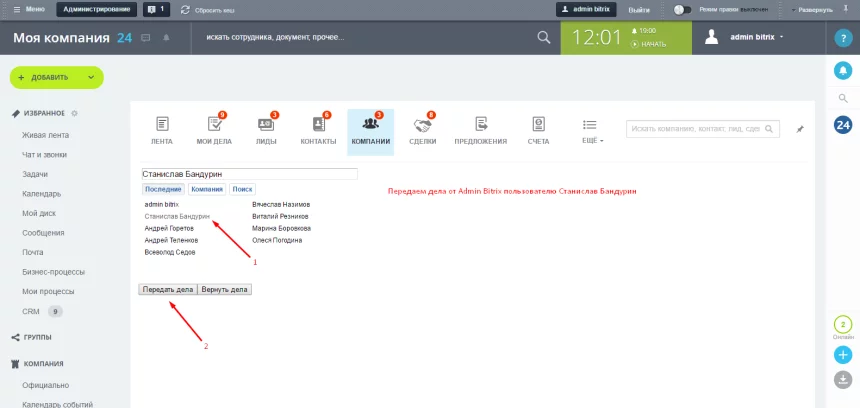Switch to the Поиск tab in user selector
This screenshot has height=408, width=860.
click(x=242, y=188)
